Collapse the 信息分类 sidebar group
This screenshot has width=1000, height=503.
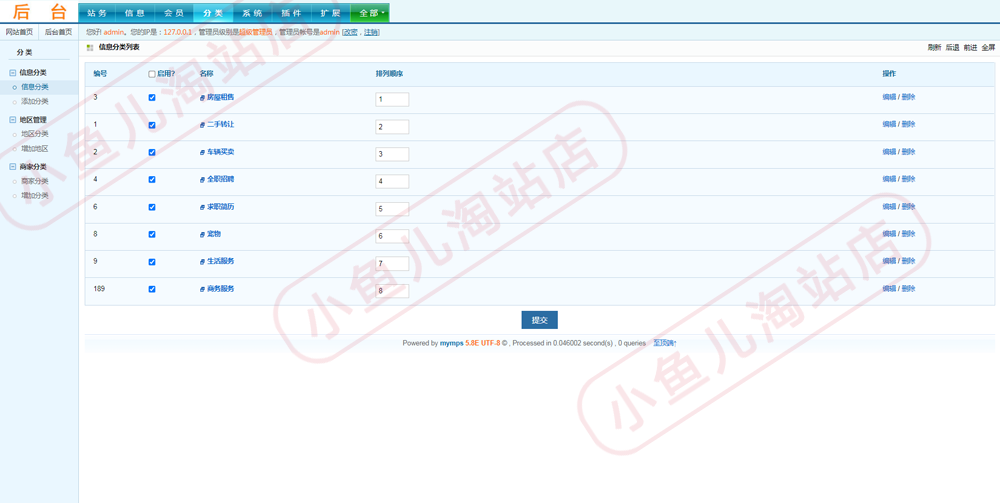[13, 73]
